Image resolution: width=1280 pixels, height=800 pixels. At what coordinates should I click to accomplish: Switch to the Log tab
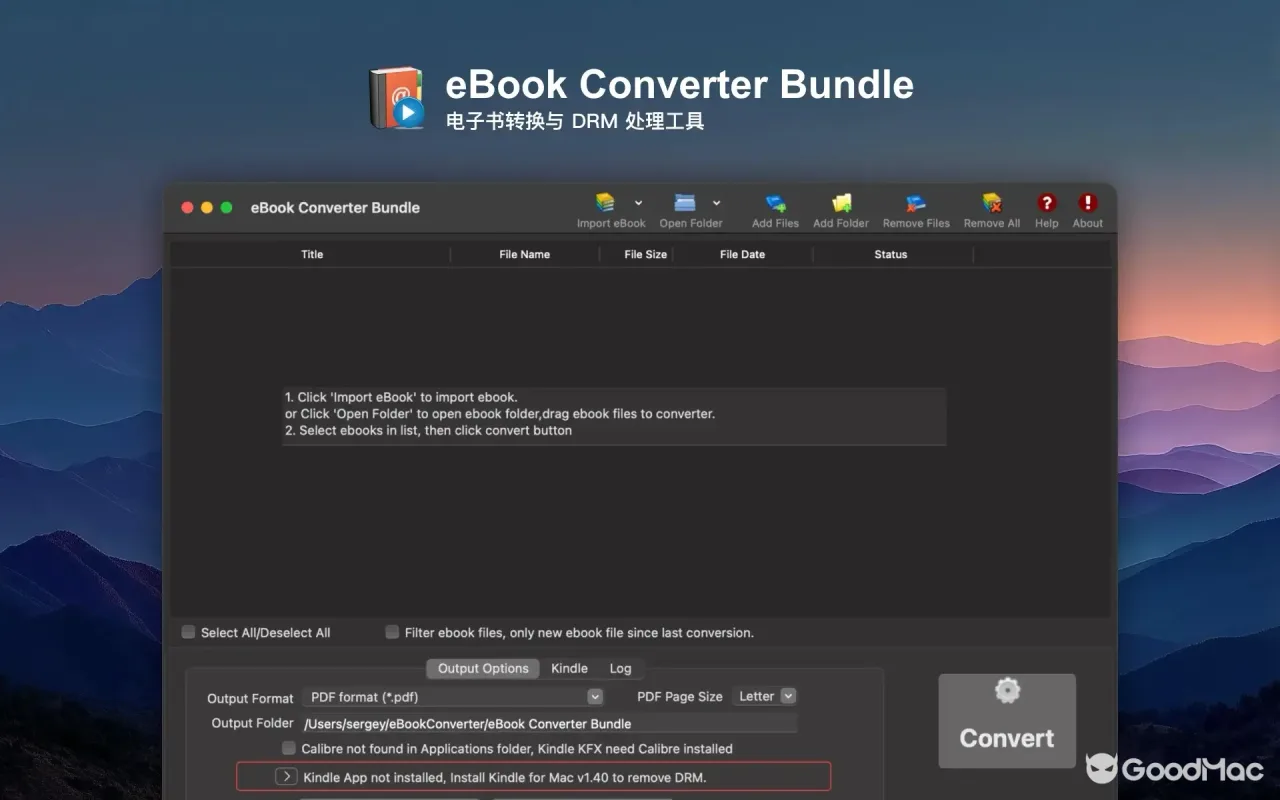click(x=620, y=669)
